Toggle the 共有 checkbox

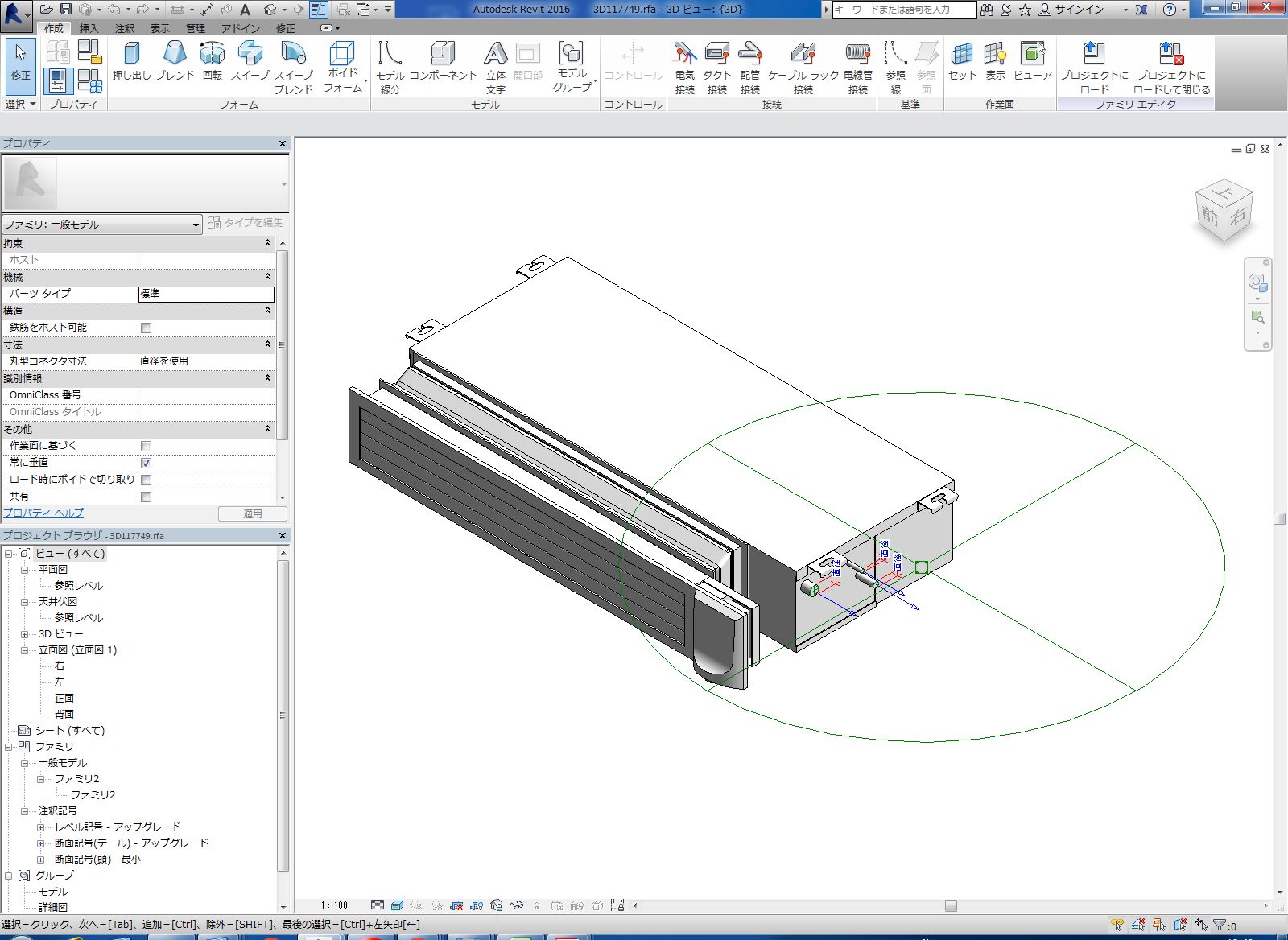[146, 497]
